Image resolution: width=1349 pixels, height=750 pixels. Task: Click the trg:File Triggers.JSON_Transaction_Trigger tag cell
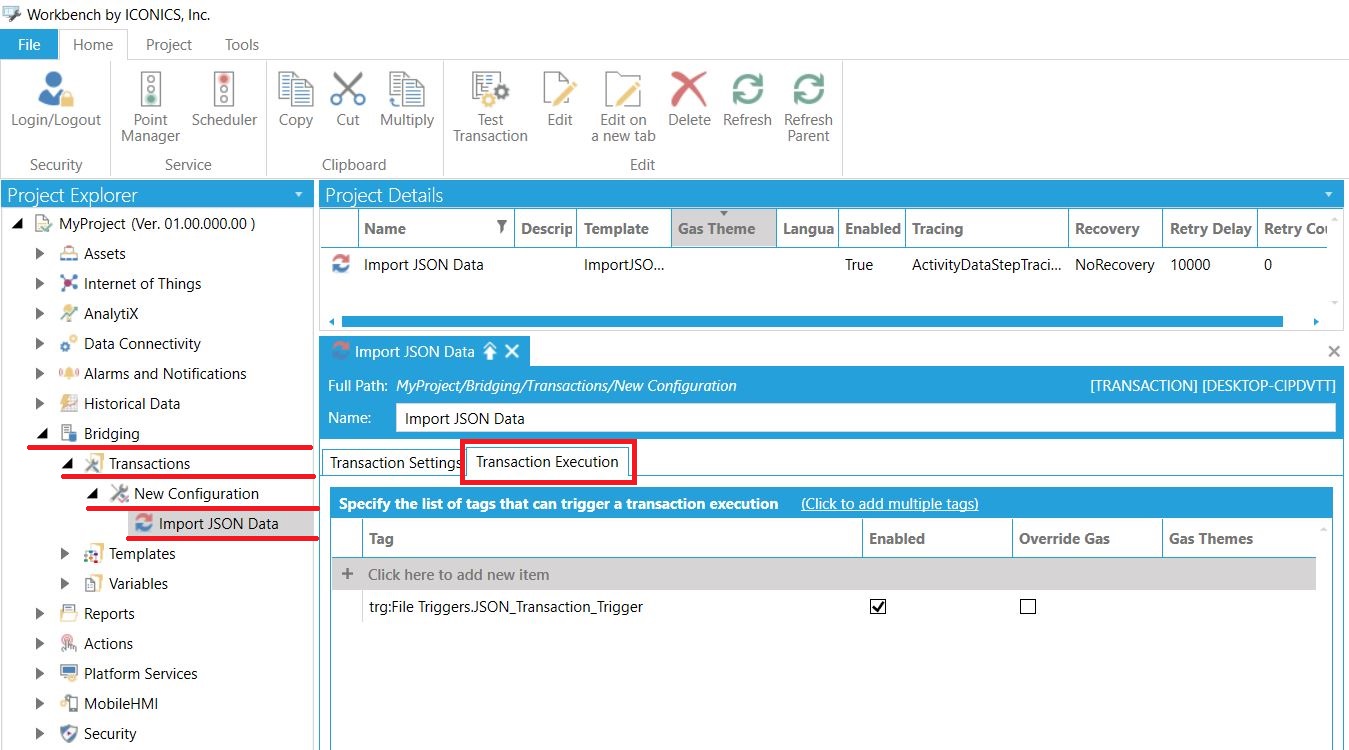[x=612, y=606]
